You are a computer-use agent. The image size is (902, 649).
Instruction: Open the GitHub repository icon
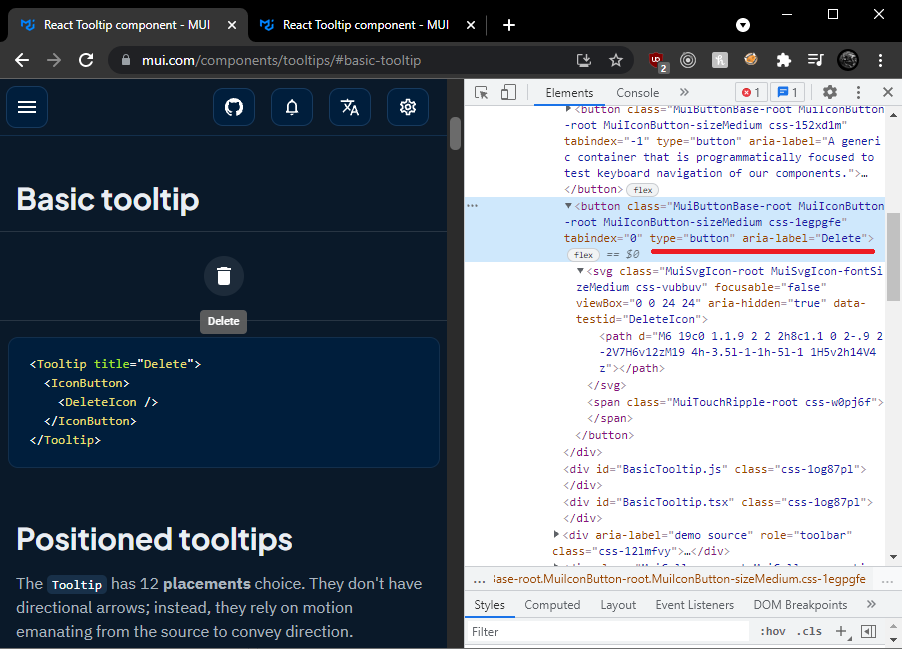coord(233,107)
